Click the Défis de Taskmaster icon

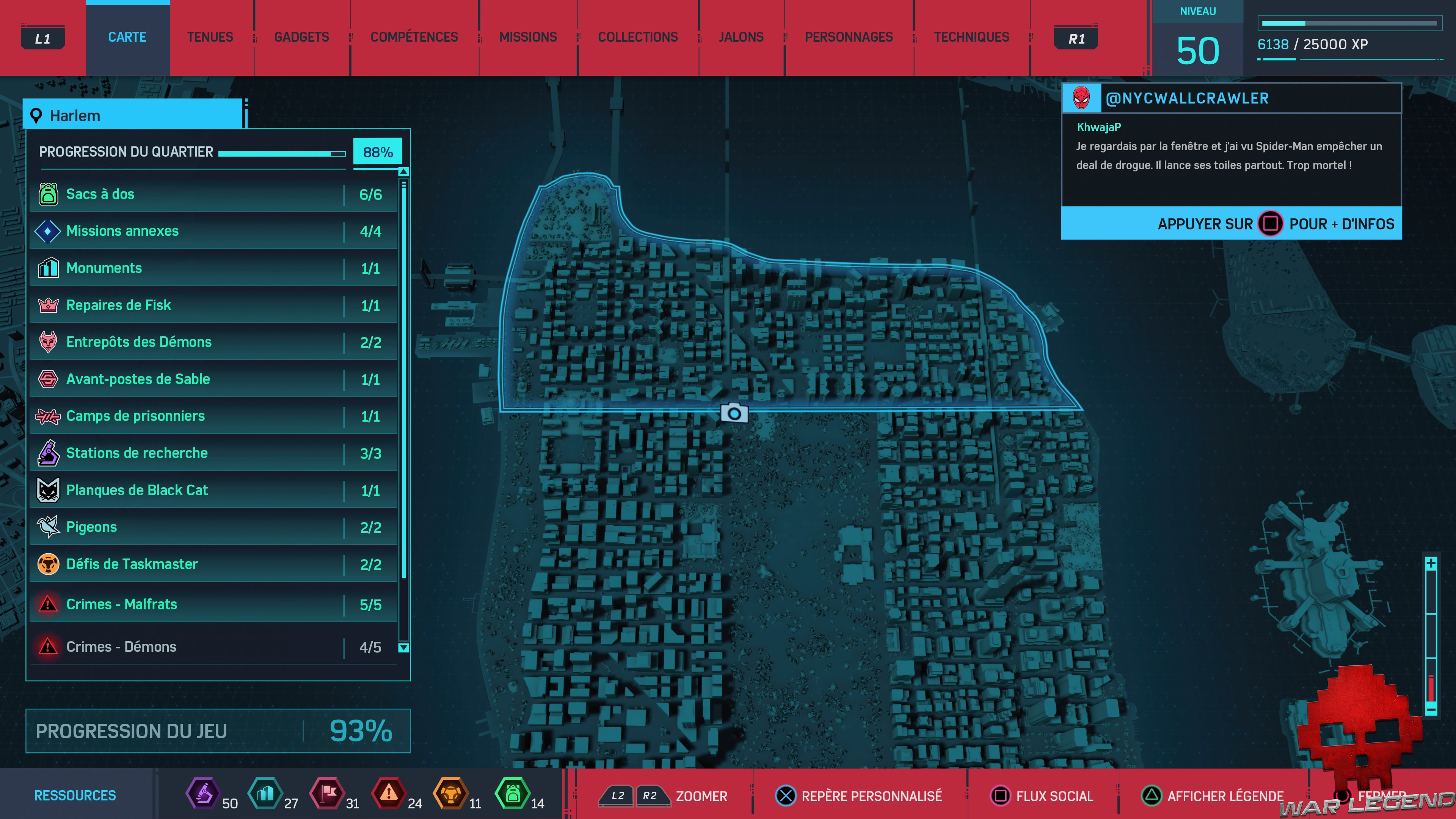[48, 564]
